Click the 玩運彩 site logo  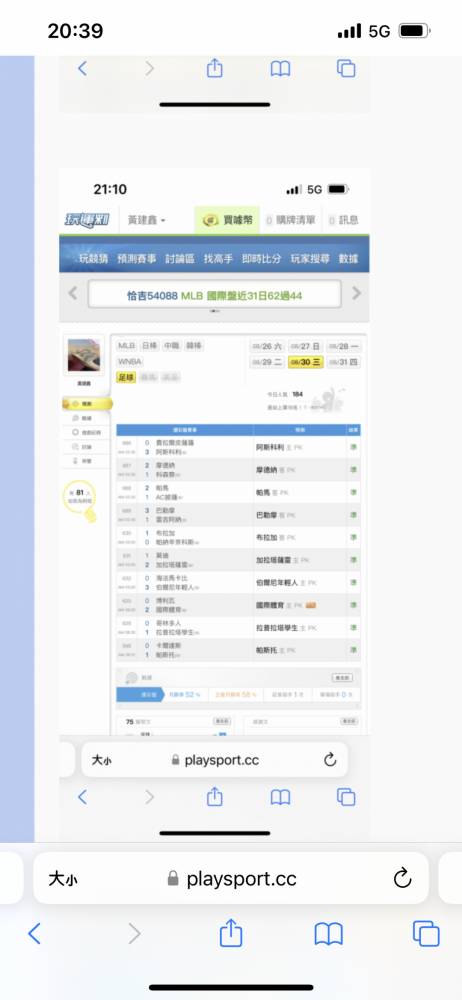(x=87, y=221)
